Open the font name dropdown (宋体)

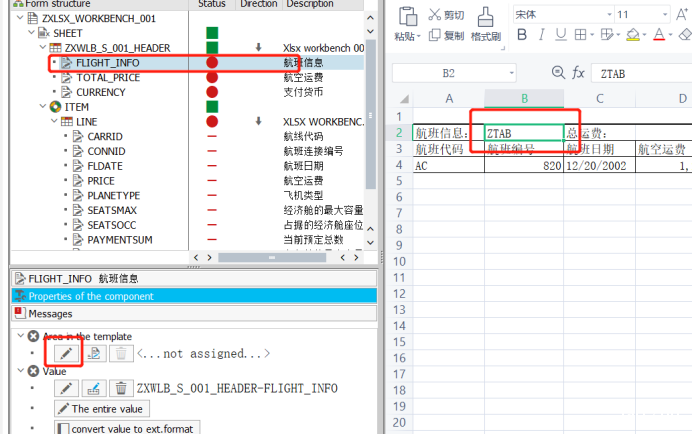coord(609,15)
